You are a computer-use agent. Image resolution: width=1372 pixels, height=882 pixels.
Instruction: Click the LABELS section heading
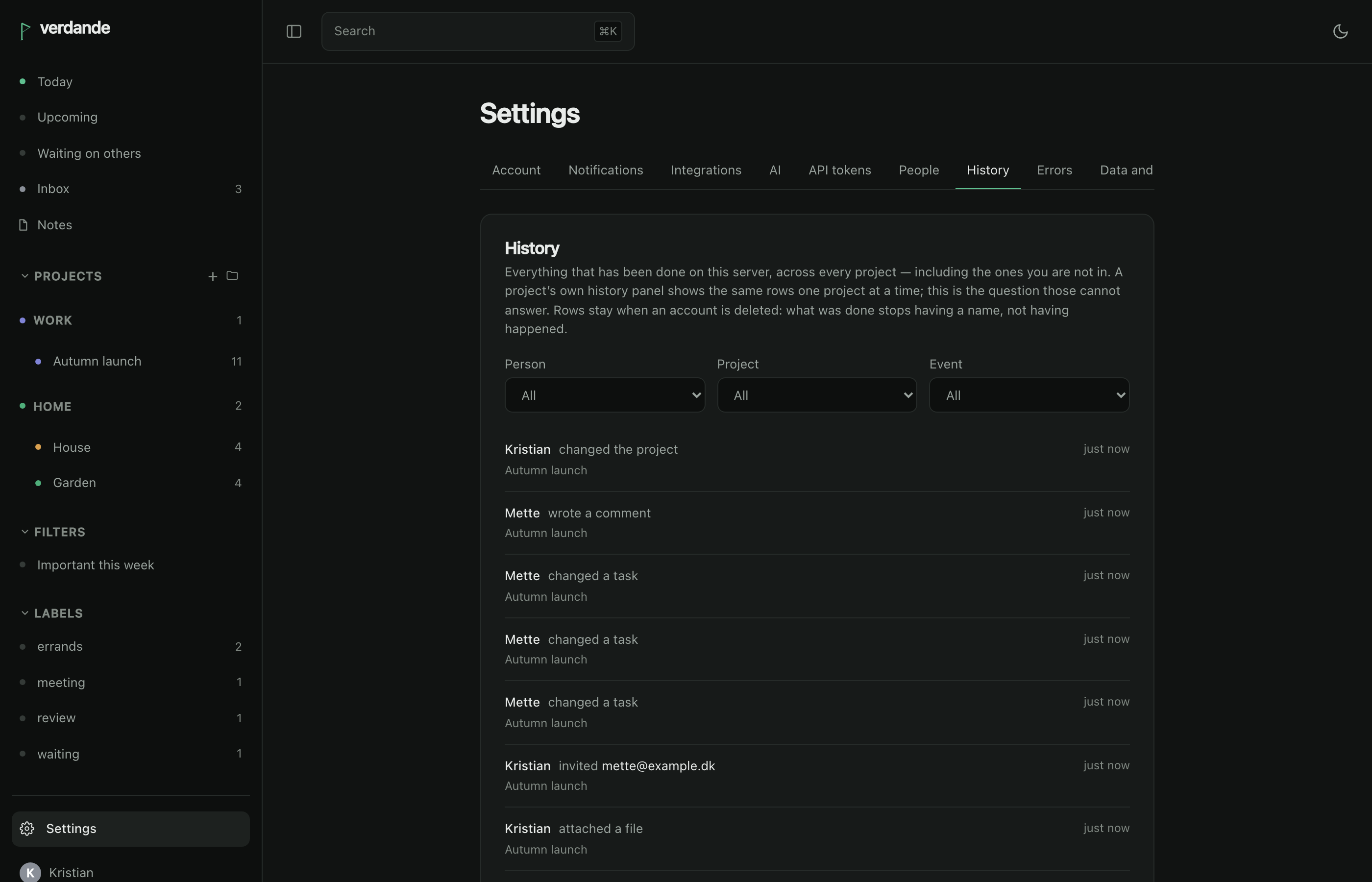click(x=58, y=613)
